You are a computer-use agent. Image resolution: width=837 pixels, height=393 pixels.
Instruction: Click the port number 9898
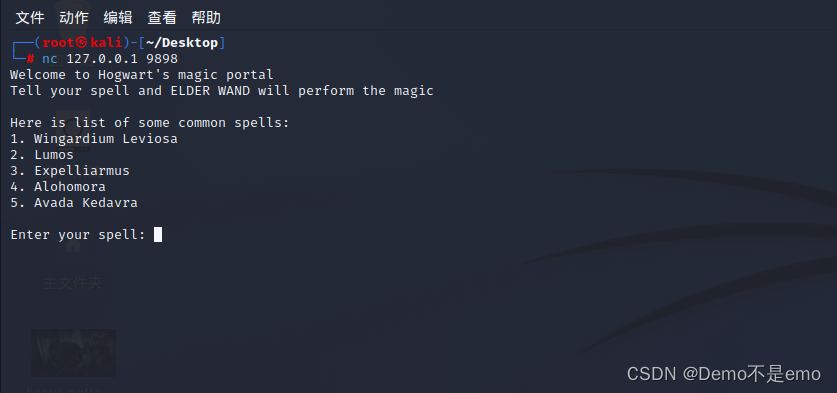pos(162,59)
